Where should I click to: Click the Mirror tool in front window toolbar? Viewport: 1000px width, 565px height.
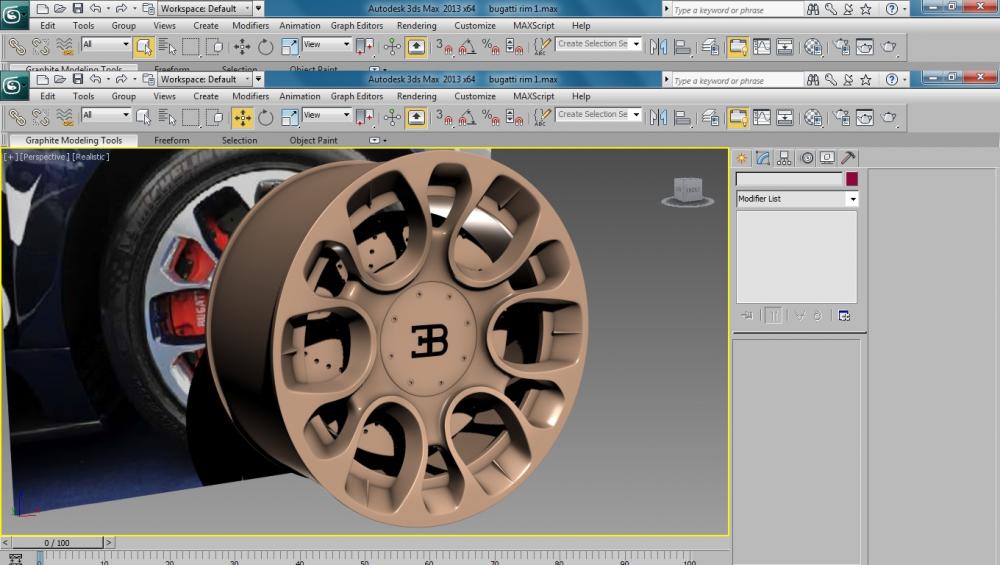[x=658, y=117]
